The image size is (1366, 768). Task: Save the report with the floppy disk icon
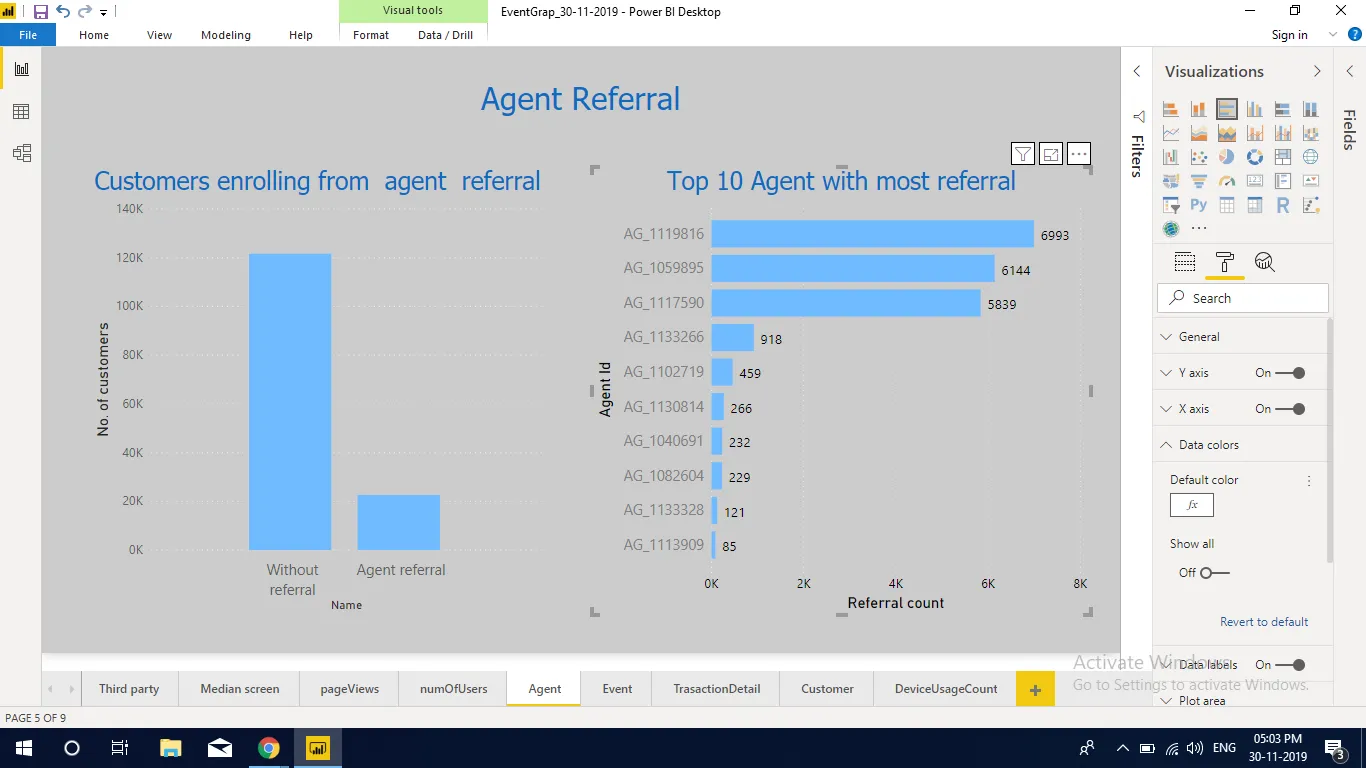point(41,12)
